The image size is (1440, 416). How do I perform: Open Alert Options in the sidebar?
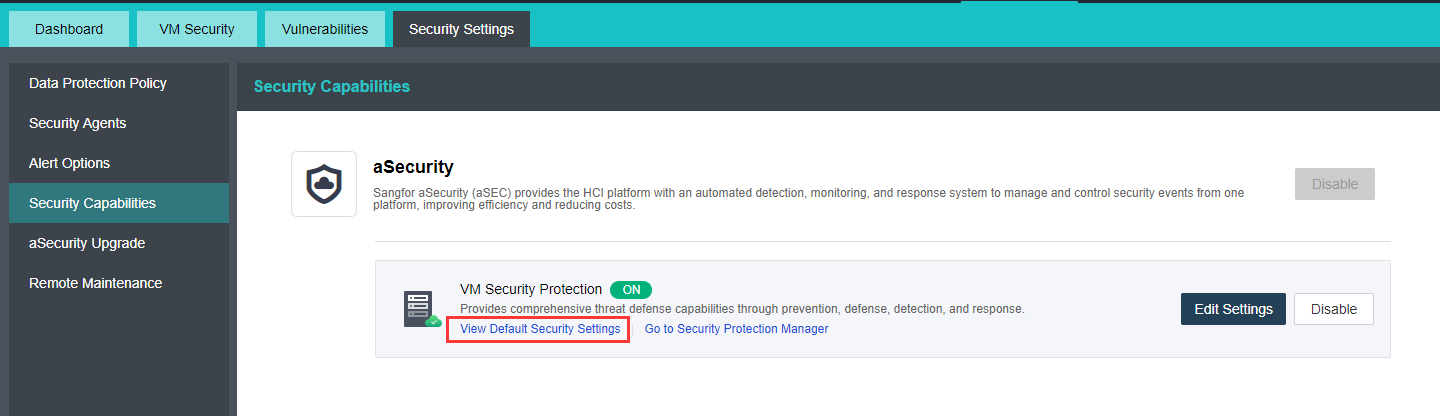(70, 163)
